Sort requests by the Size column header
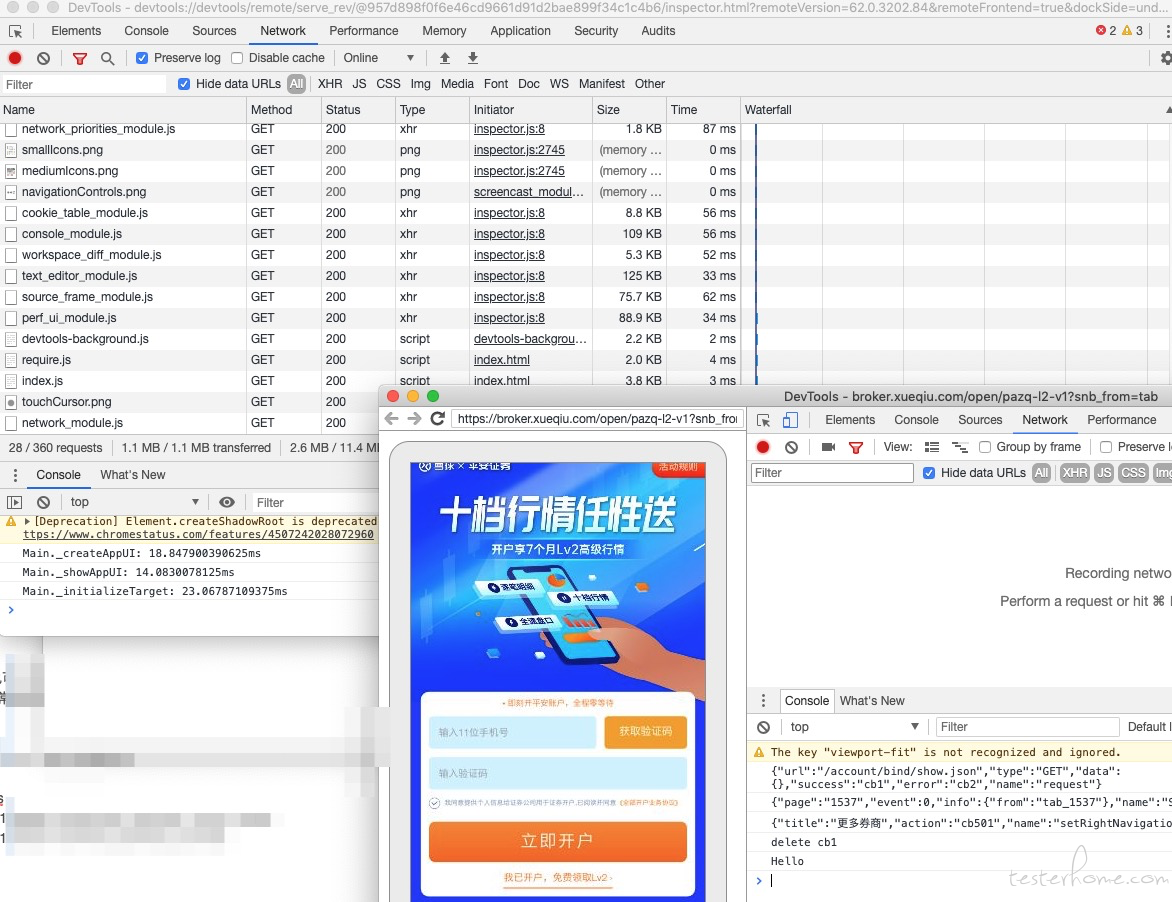The width and height of the screenshot is (1172, 902). coord(629,110)
